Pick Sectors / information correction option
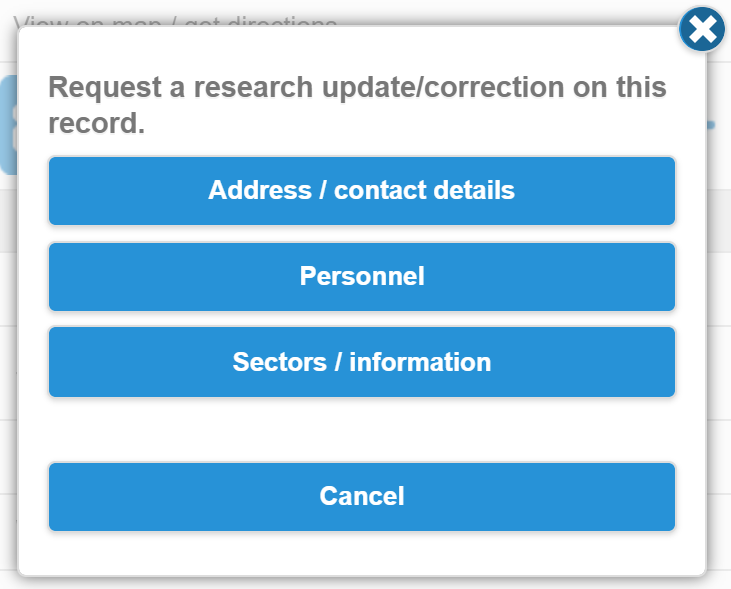Image resolution: width=731 pixels, height=589 pixels. coord(361,361)
